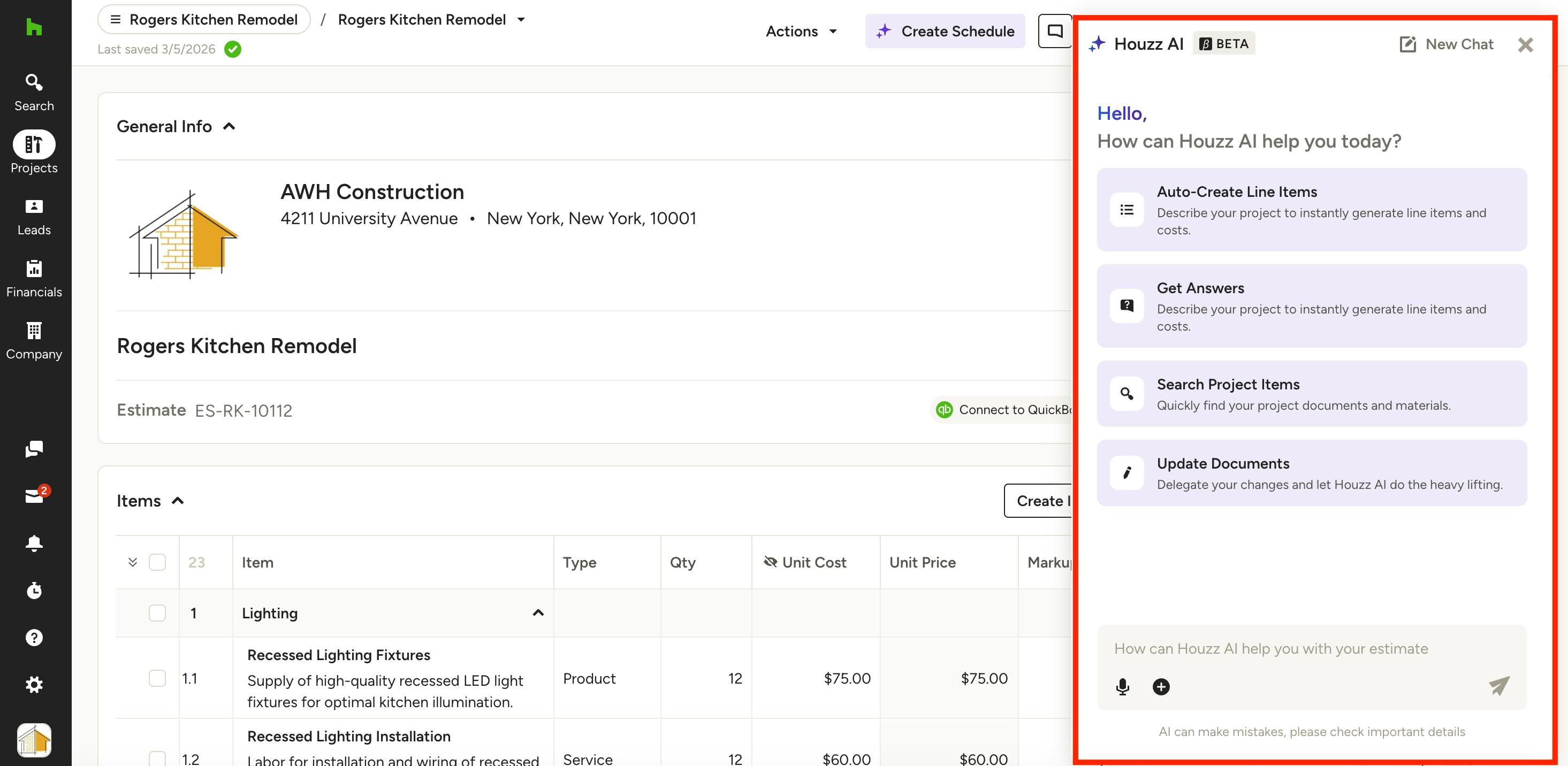Click the green saved checkmark status icon
Viewport: 1568px width, 766px height.
click(232, 49)
